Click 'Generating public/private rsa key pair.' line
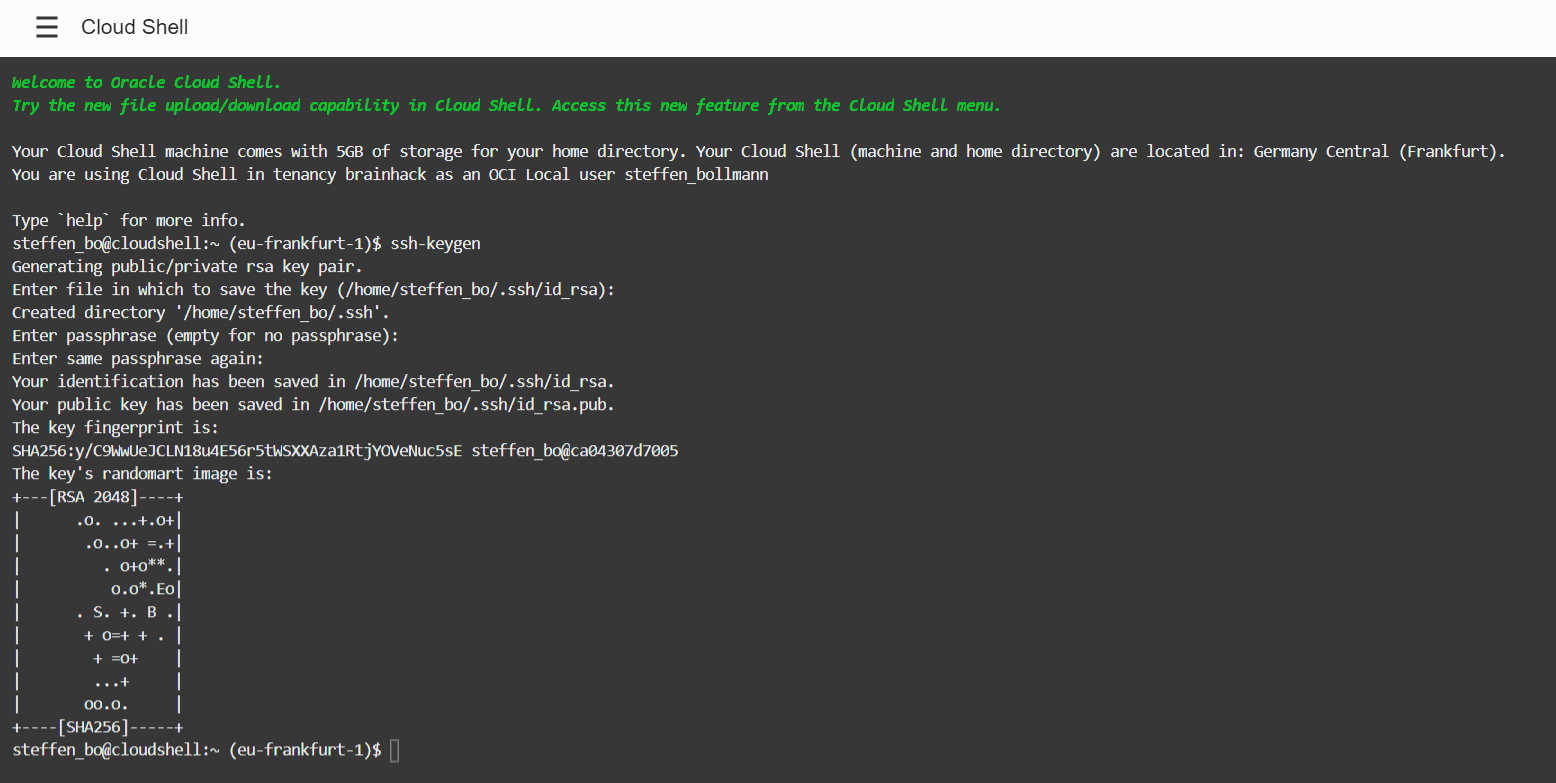 (x=188, y=266)
